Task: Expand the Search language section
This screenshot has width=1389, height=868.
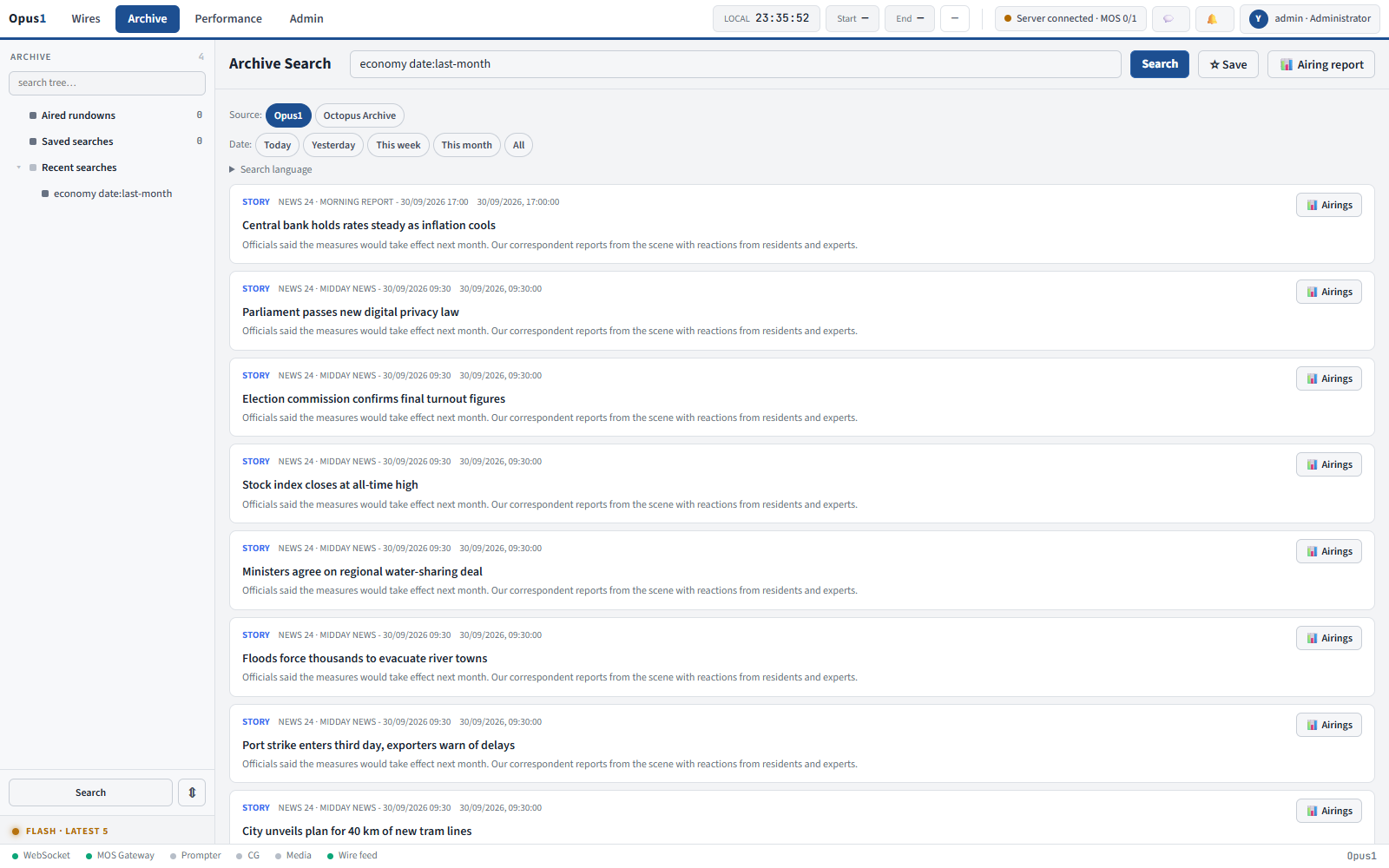Action: (271, 169)
